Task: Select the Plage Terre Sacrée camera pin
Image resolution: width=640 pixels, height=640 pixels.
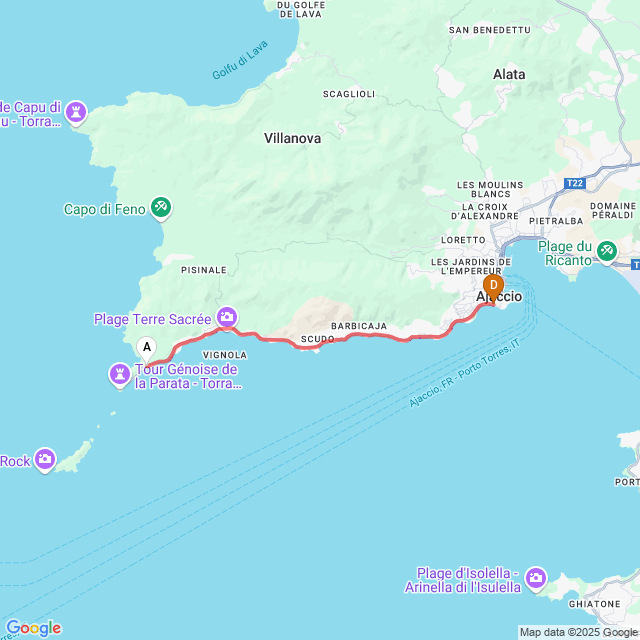Action: (227, 317)
